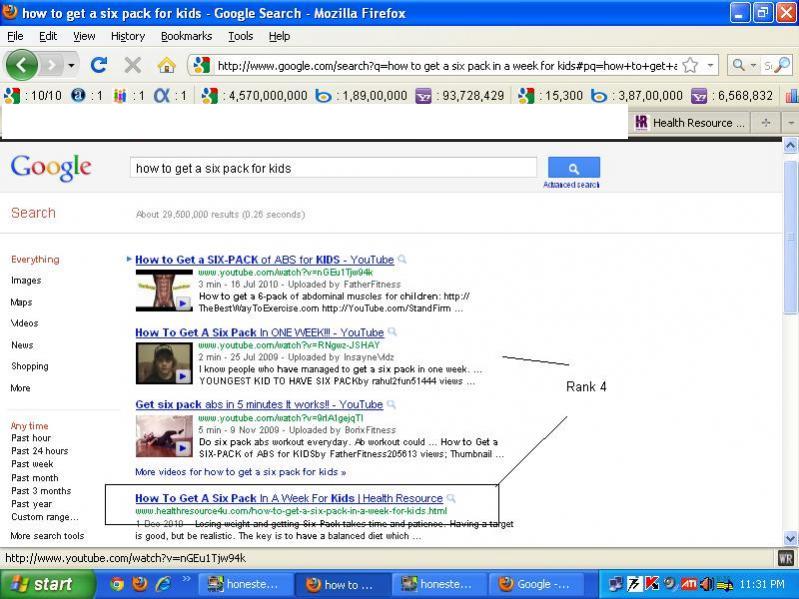Click the gray X stop loading icon
This screenshot has height=599, width=799.
(x=132, y=65)
